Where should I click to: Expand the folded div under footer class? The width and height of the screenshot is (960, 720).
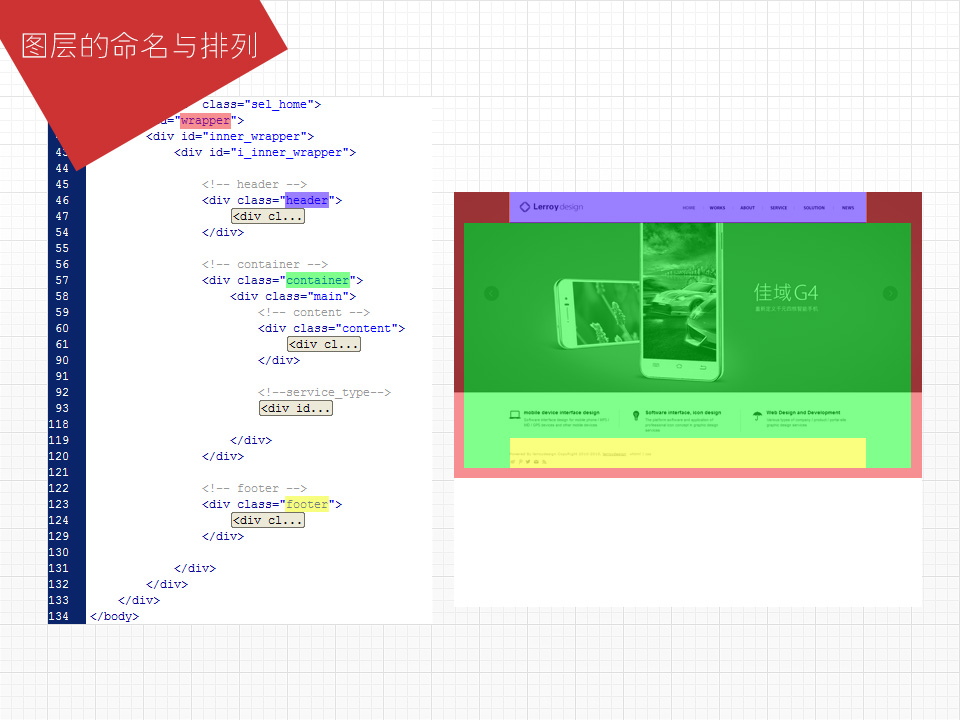tap(268, 520)
